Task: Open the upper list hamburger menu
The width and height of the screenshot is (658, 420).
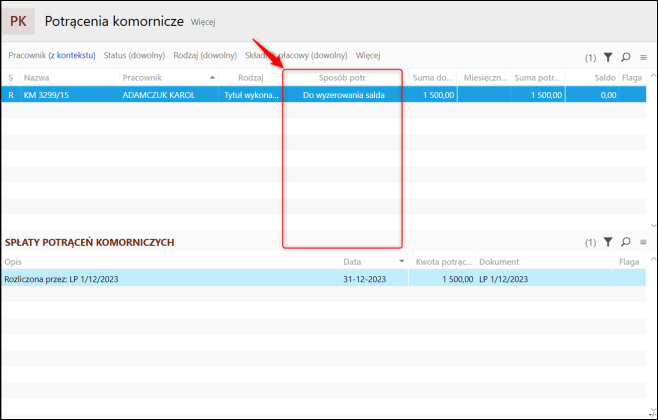Action: pyautogui.click(x=643, y=57)
